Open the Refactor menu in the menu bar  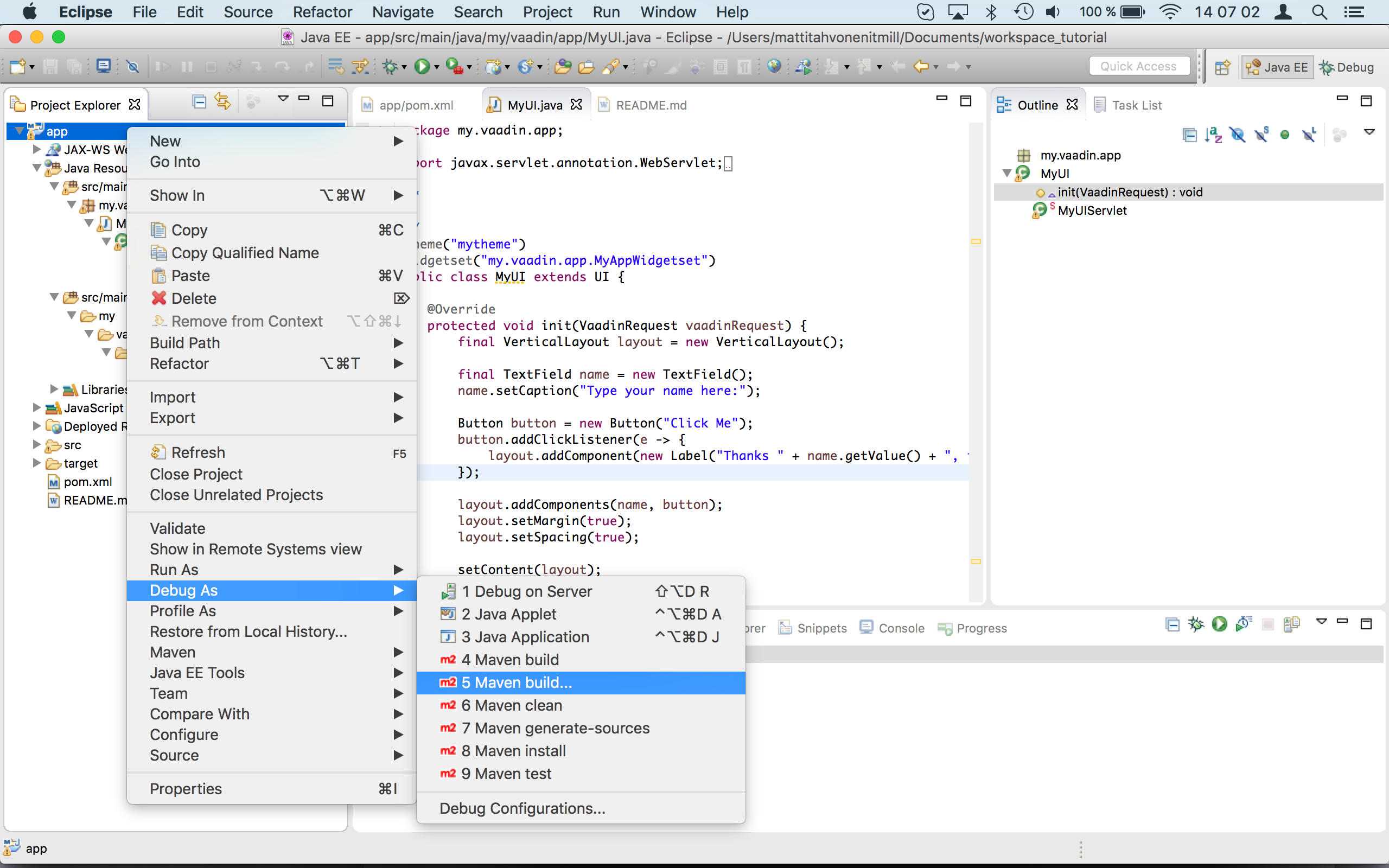[x=323, y=12]
